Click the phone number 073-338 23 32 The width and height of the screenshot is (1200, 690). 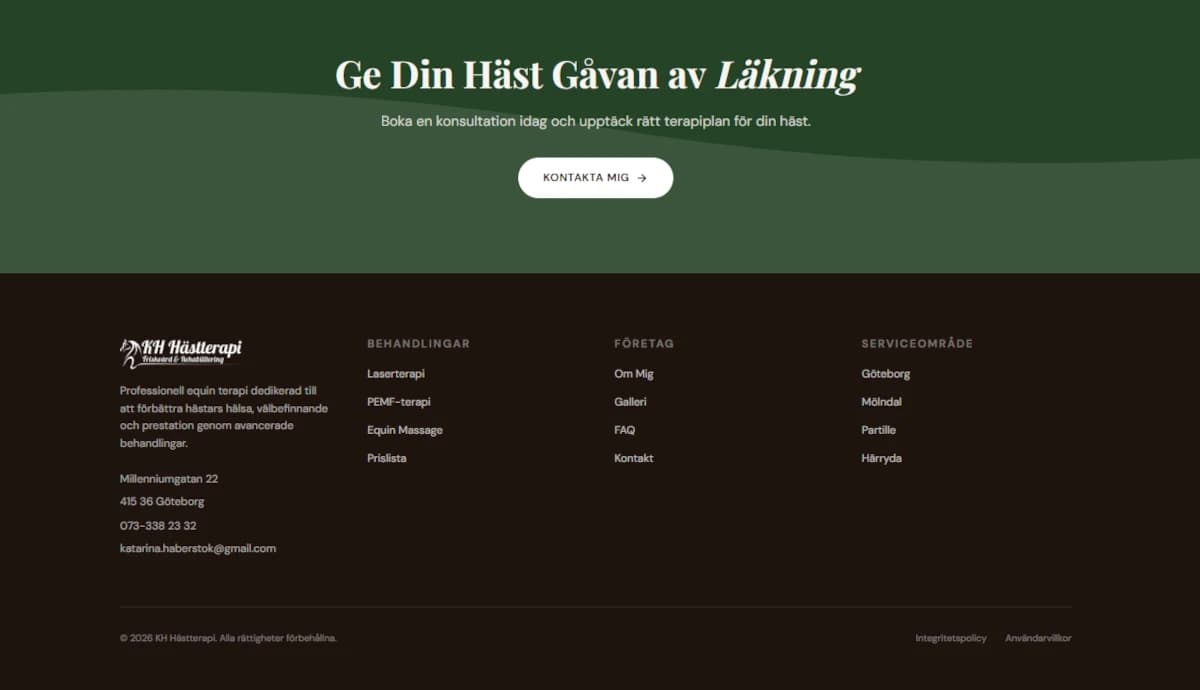point(158,526)
